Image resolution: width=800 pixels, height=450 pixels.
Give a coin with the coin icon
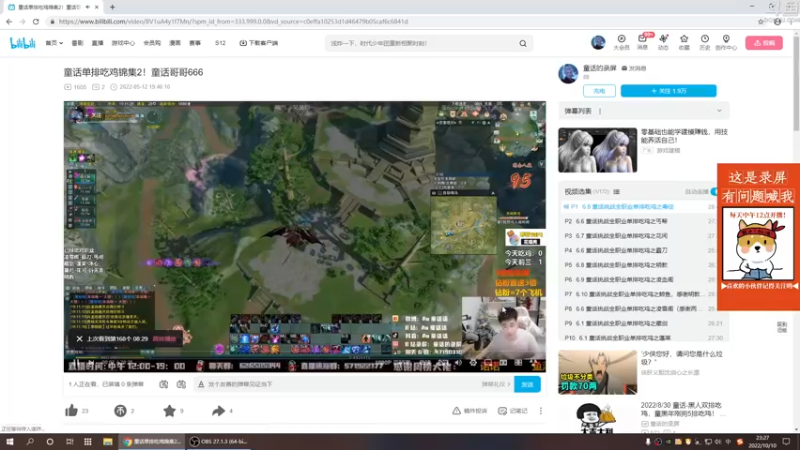pos(120,411)
